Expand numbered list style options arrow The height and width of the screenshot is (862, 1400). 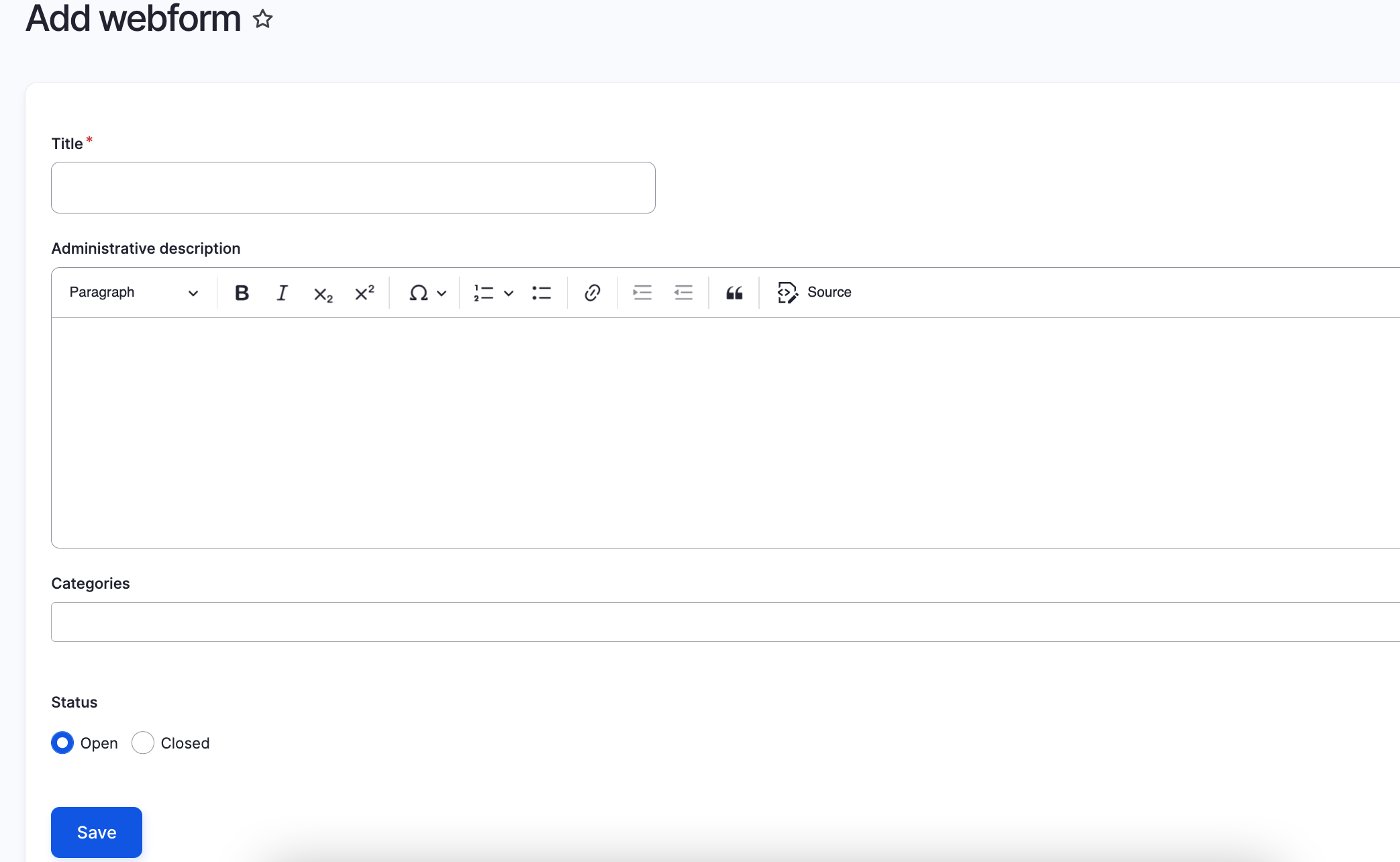point(509,293)
